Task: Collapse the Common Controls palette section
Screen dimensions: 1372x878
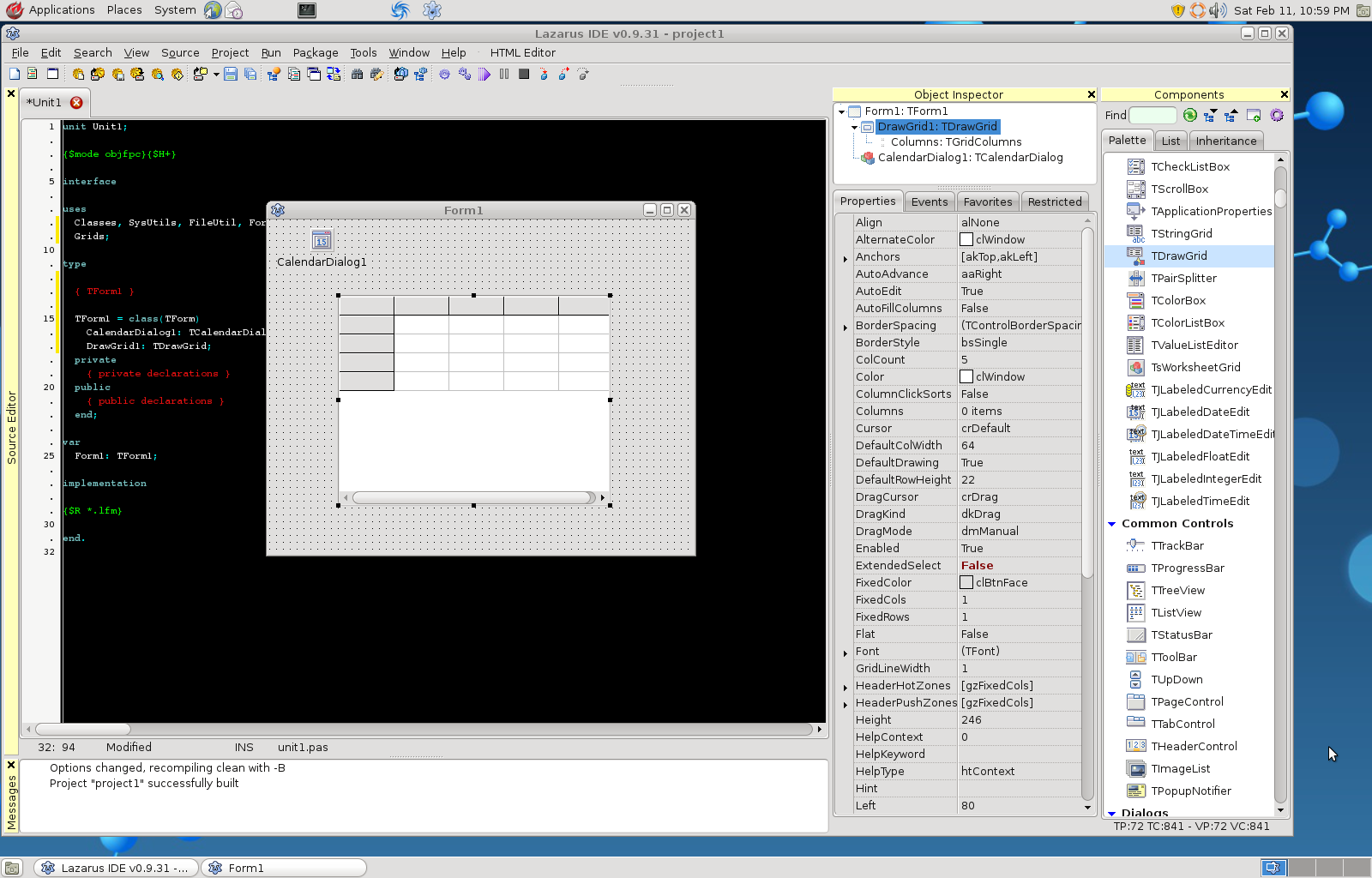Action: point(1111,524)
